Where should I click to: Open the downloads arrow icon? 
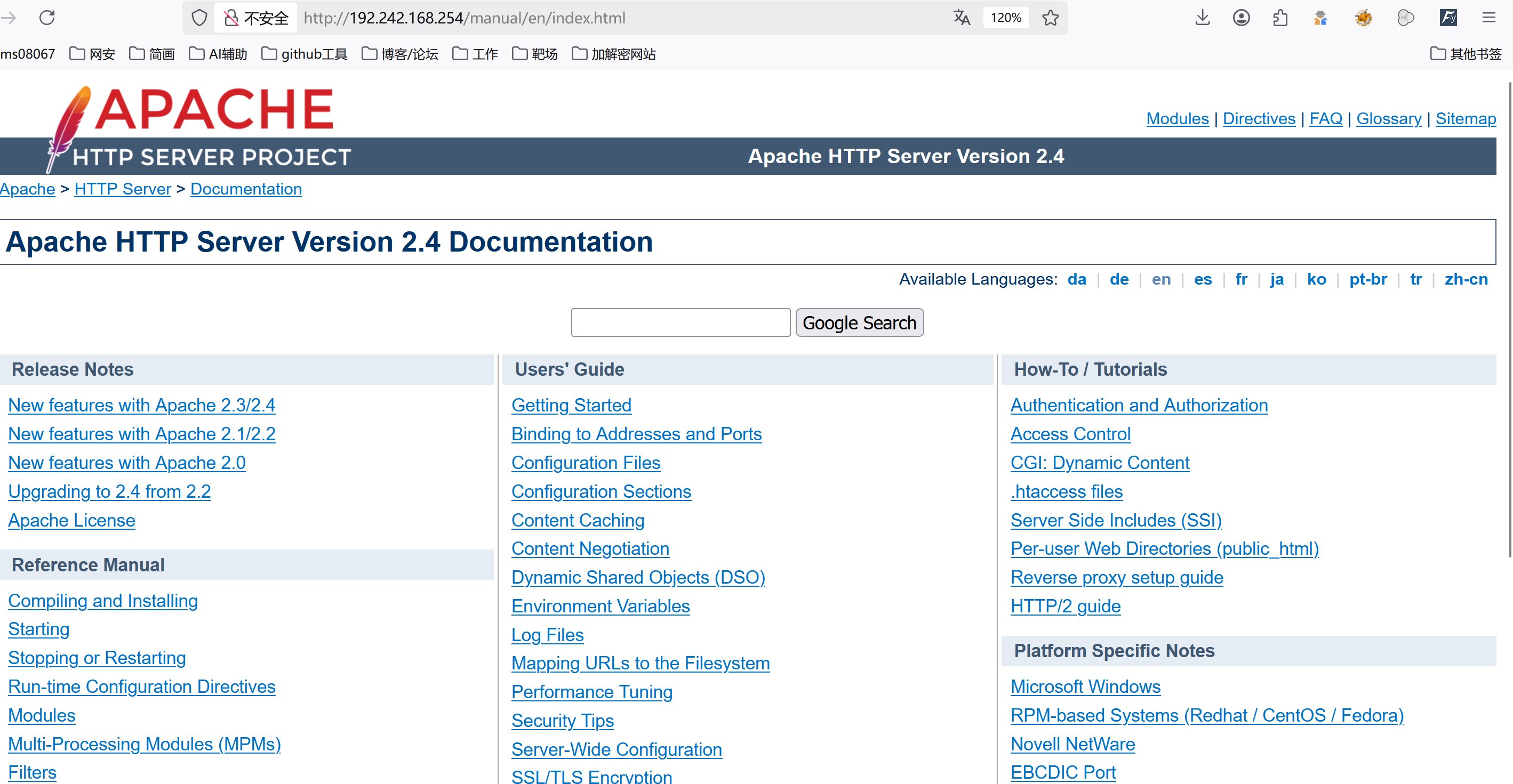click(x=1202, y=18)
